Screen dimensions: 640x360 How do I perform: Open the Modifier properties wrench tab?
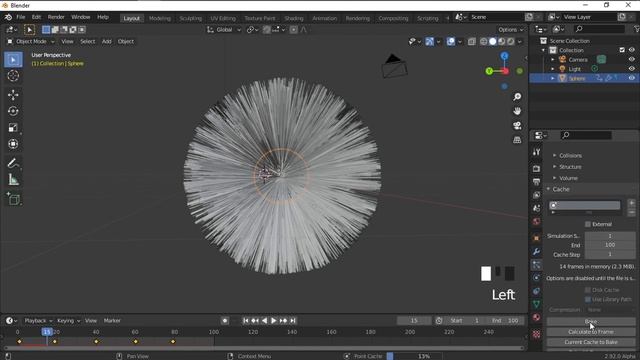(x=536, y=251)
